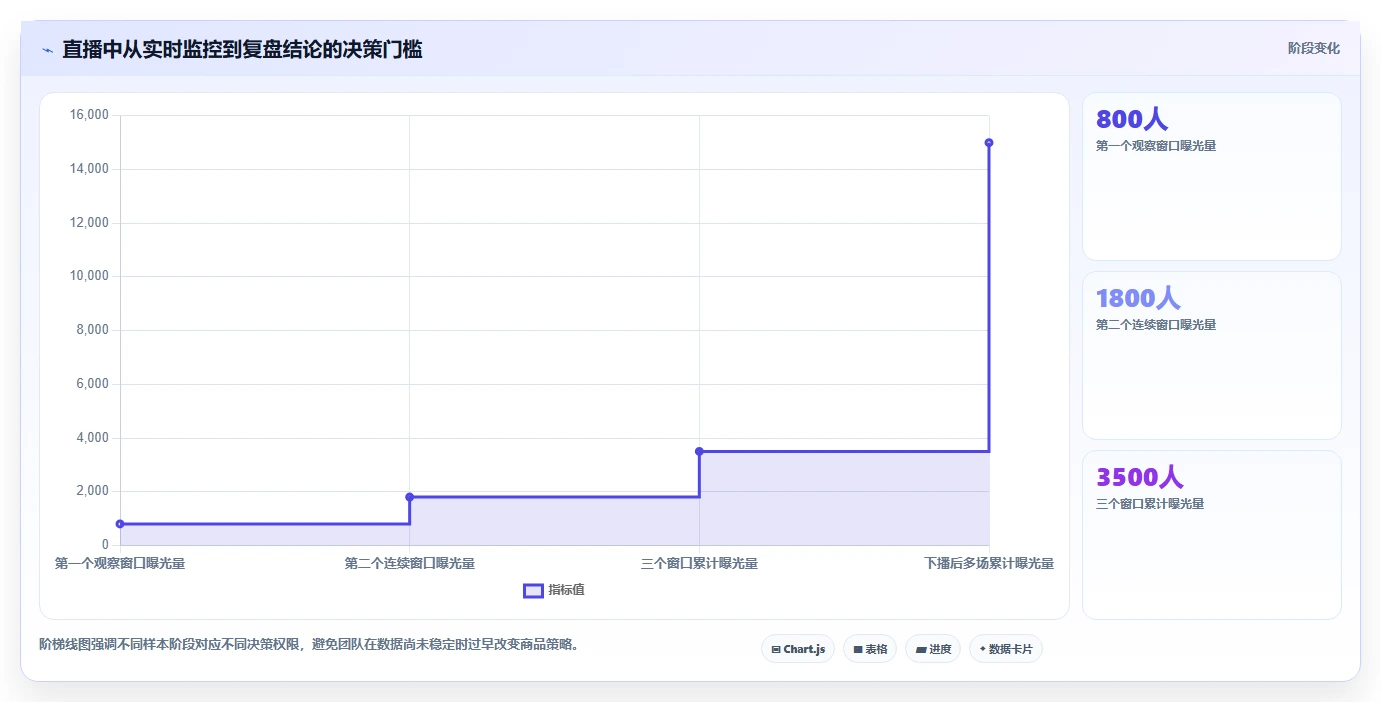Screen dimensions: 1381x702
Task: Toggle the 指标值 legend item
Action: coord(554,590)
